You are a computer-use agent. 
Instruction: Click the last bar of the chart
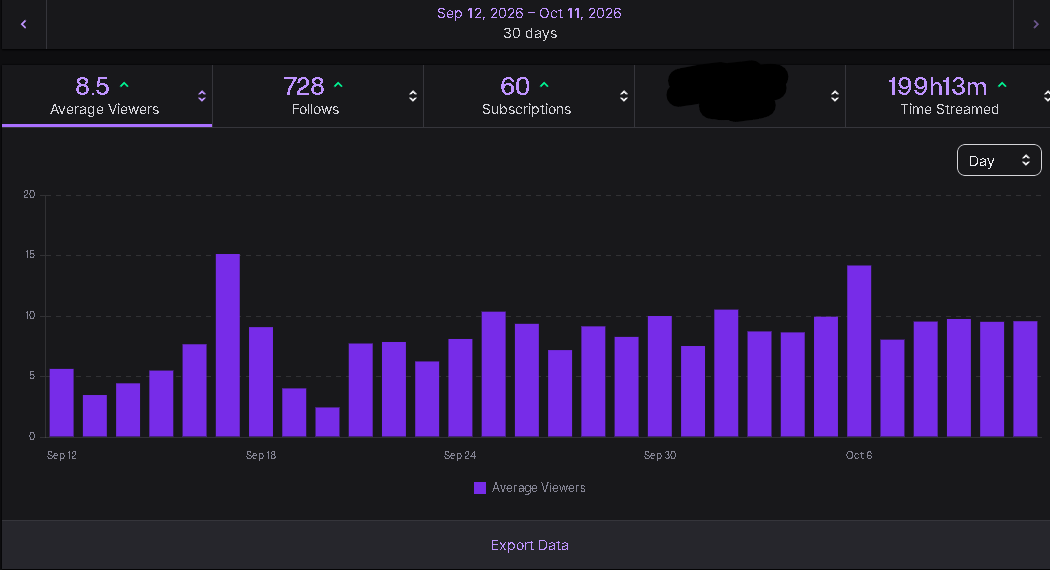(x=1025, y=379)
